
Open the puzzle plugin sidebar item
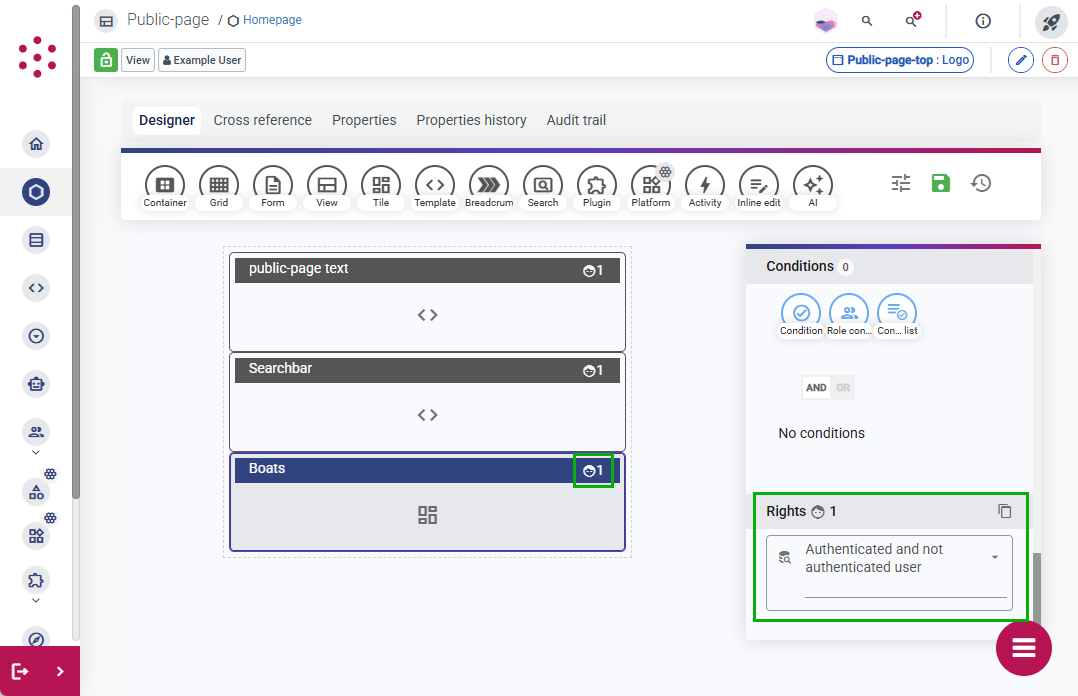click(x=36, y=580)
